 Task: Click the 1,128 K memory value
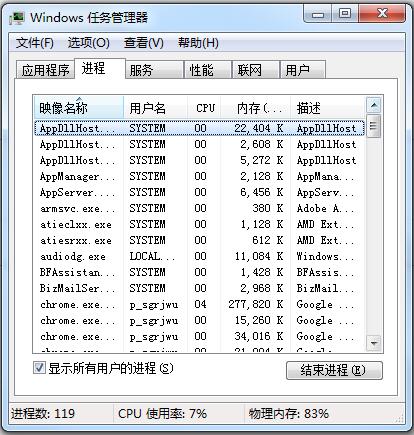coord(262,224)
